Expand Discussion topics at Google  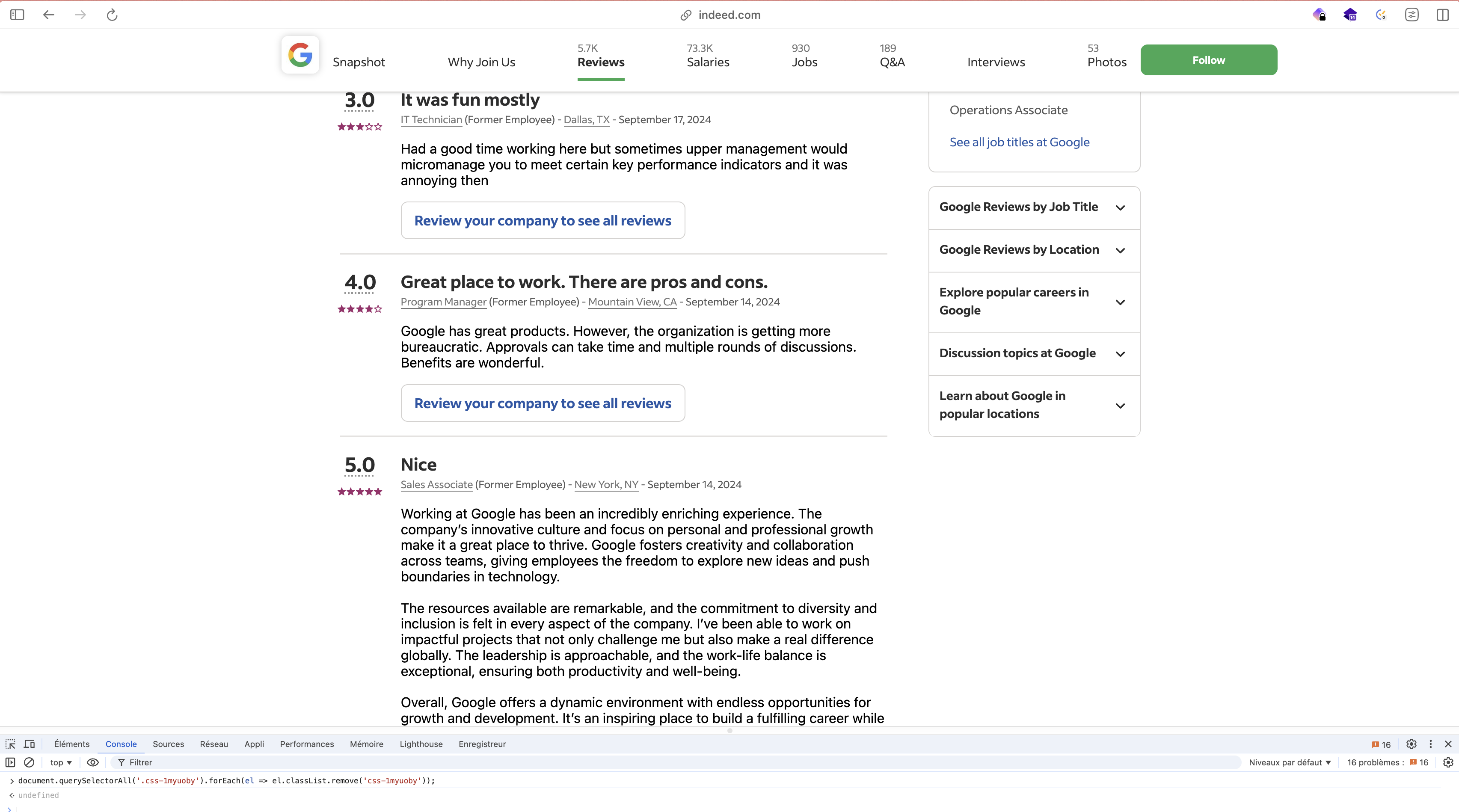pos(1034,354)
